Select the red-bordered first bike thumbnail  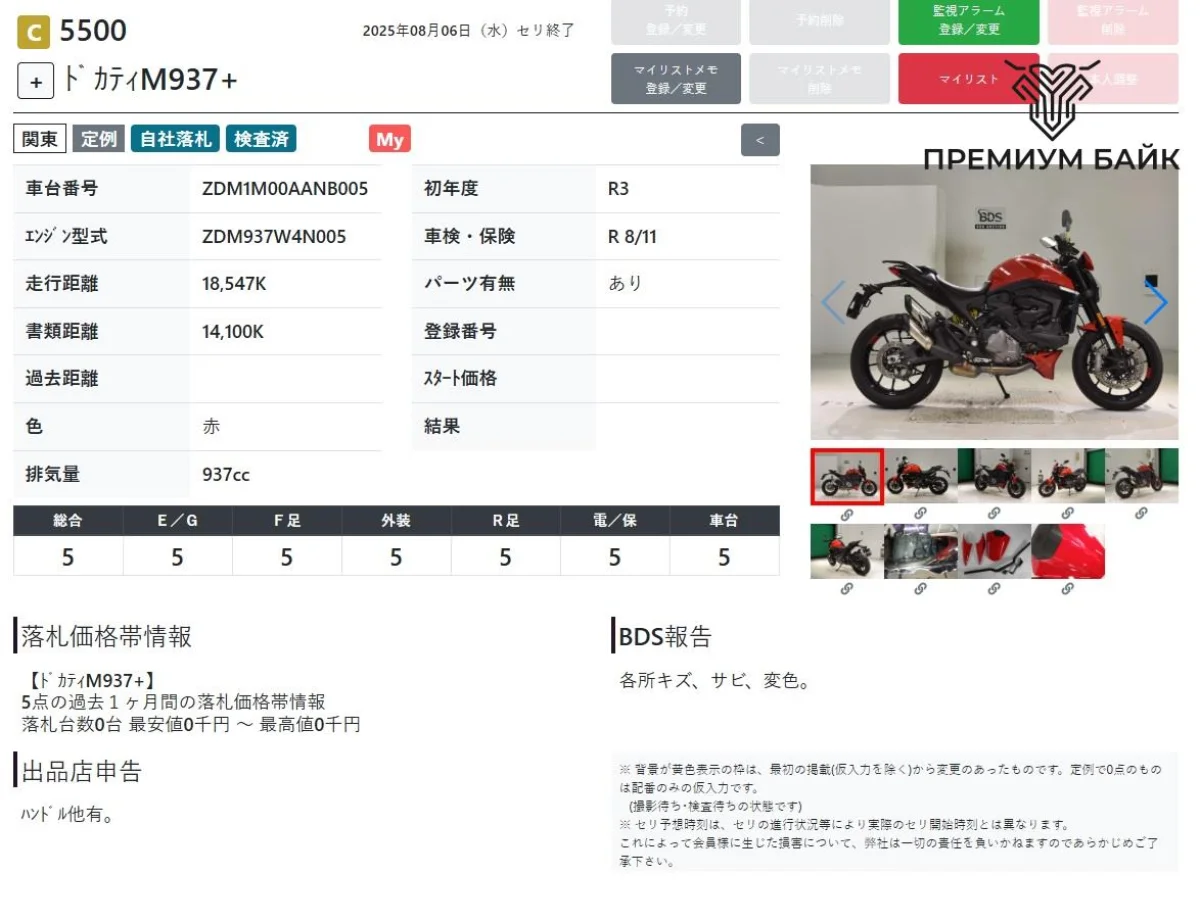pos(846,476)
